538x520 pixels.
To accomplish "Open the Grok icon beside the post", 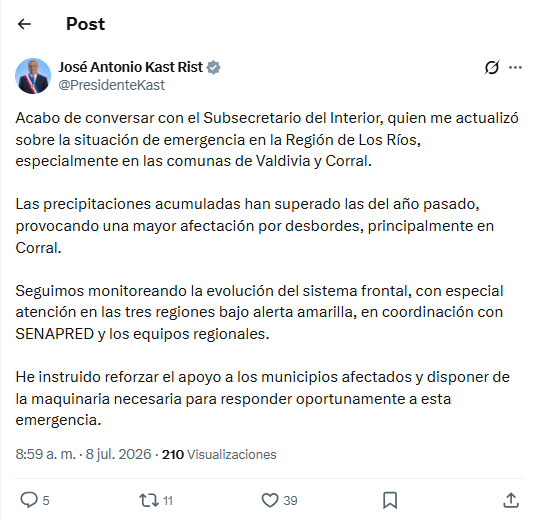I will coord(492,67).
